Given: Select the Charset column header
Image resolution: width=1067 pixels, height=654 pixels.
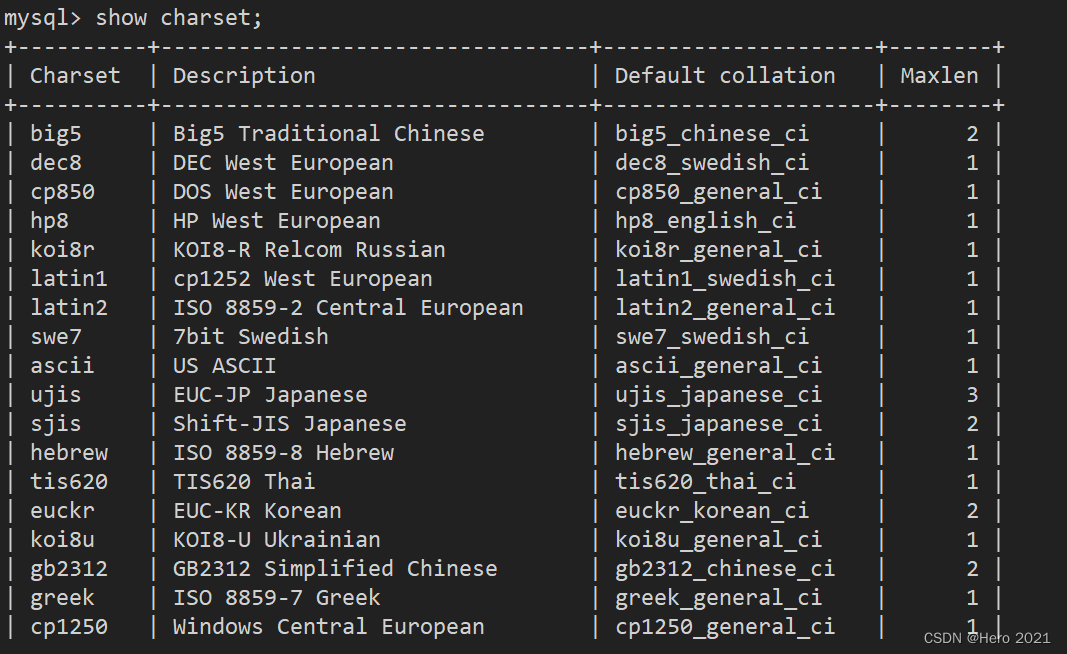Looking at the screenshot, I should pos(75,76).
